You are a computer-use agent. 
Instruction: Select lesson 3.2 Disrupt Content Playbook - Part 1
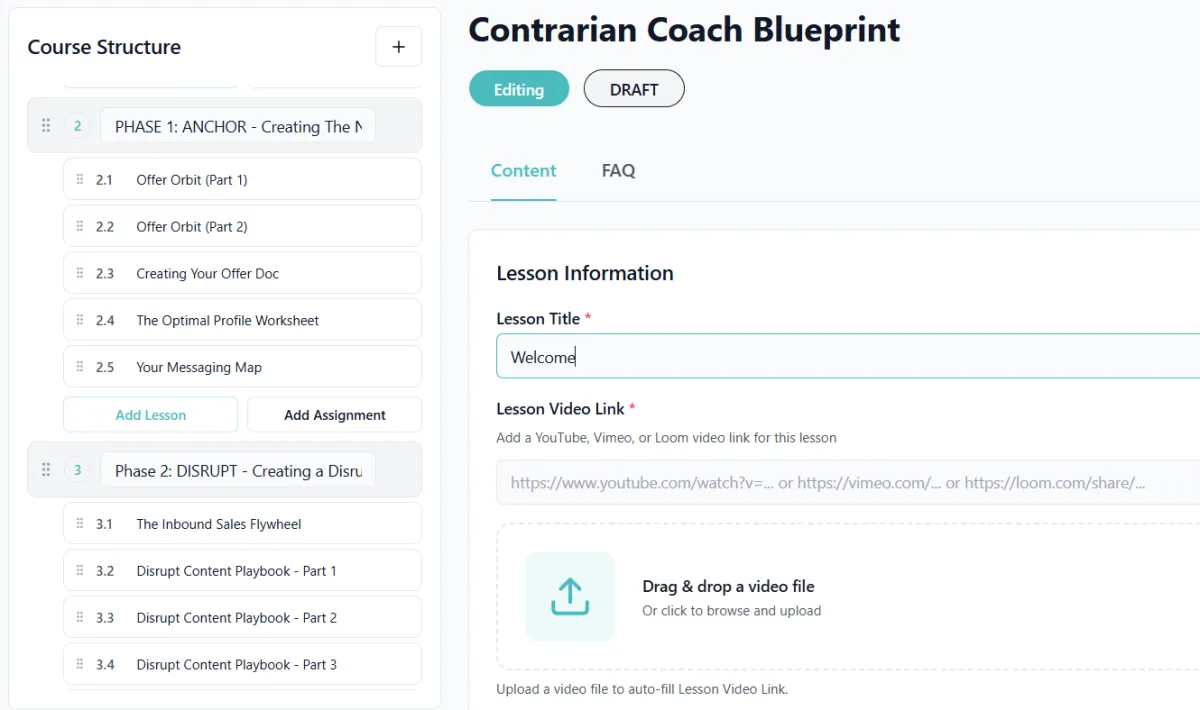(242, 571)
